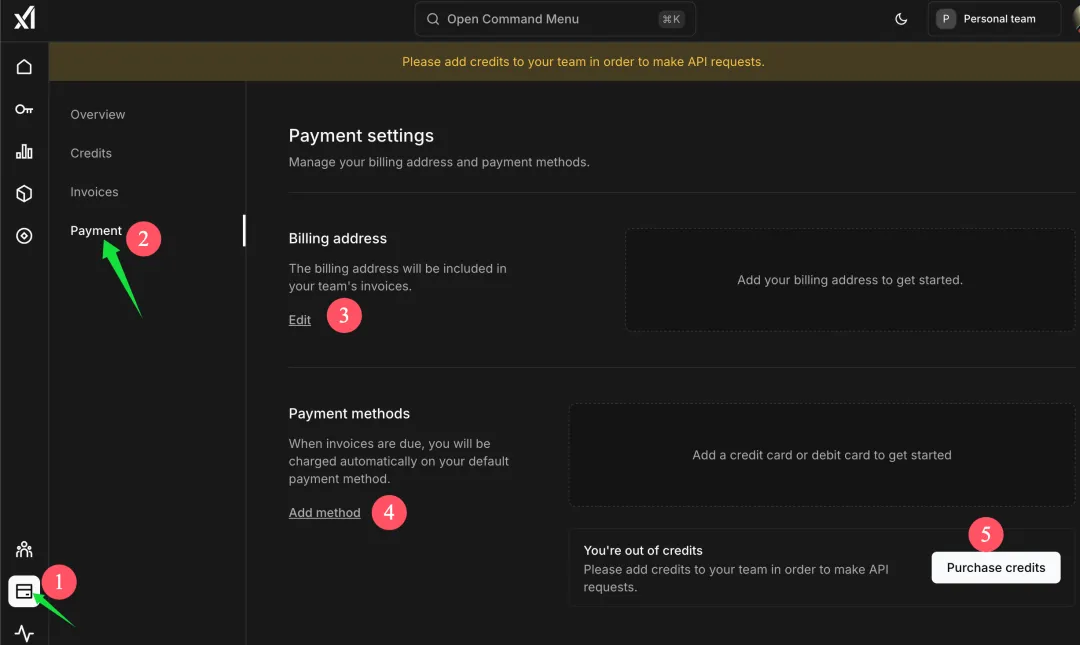
Task: Click the search magnifier icon in command bar
Action: click(433, 19)
